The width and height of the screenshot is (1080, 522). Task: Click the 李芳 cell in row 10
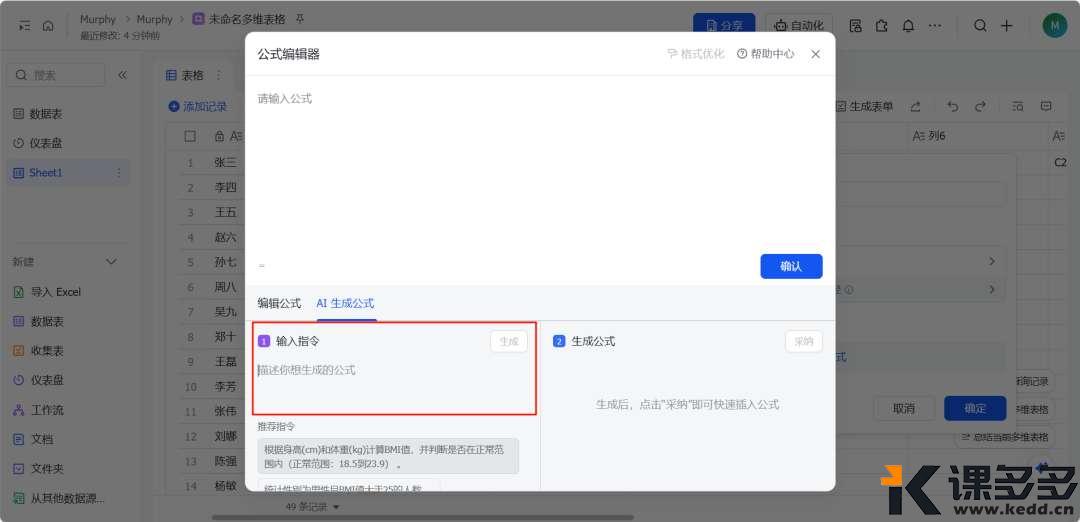[225, 387]
